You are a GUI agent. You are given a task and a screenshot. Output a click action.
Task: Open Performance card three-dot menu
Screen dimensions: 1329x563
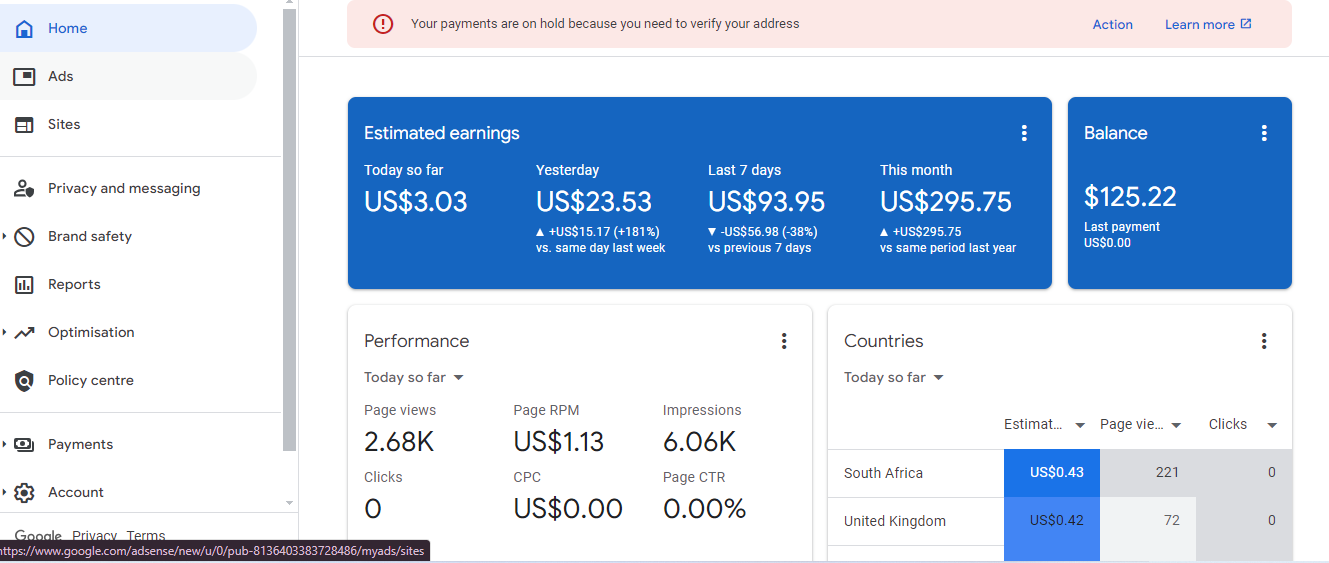[x=784, y=341]
